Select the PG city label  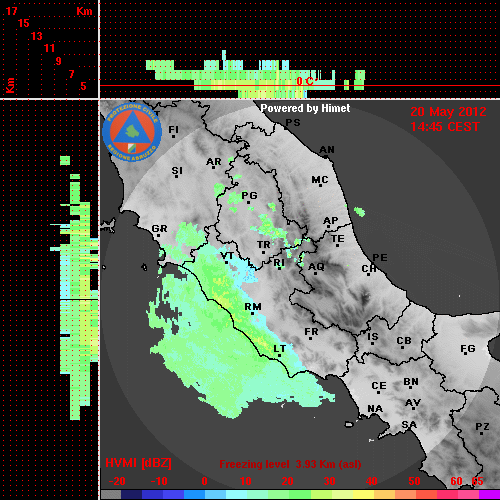pyautogui.click(x=249, y=195)
